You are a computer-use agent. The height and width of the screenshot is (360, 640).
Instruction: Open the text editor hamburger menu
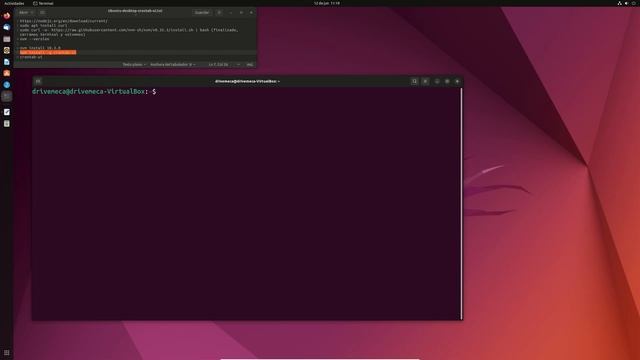click(x=219, y=13)
